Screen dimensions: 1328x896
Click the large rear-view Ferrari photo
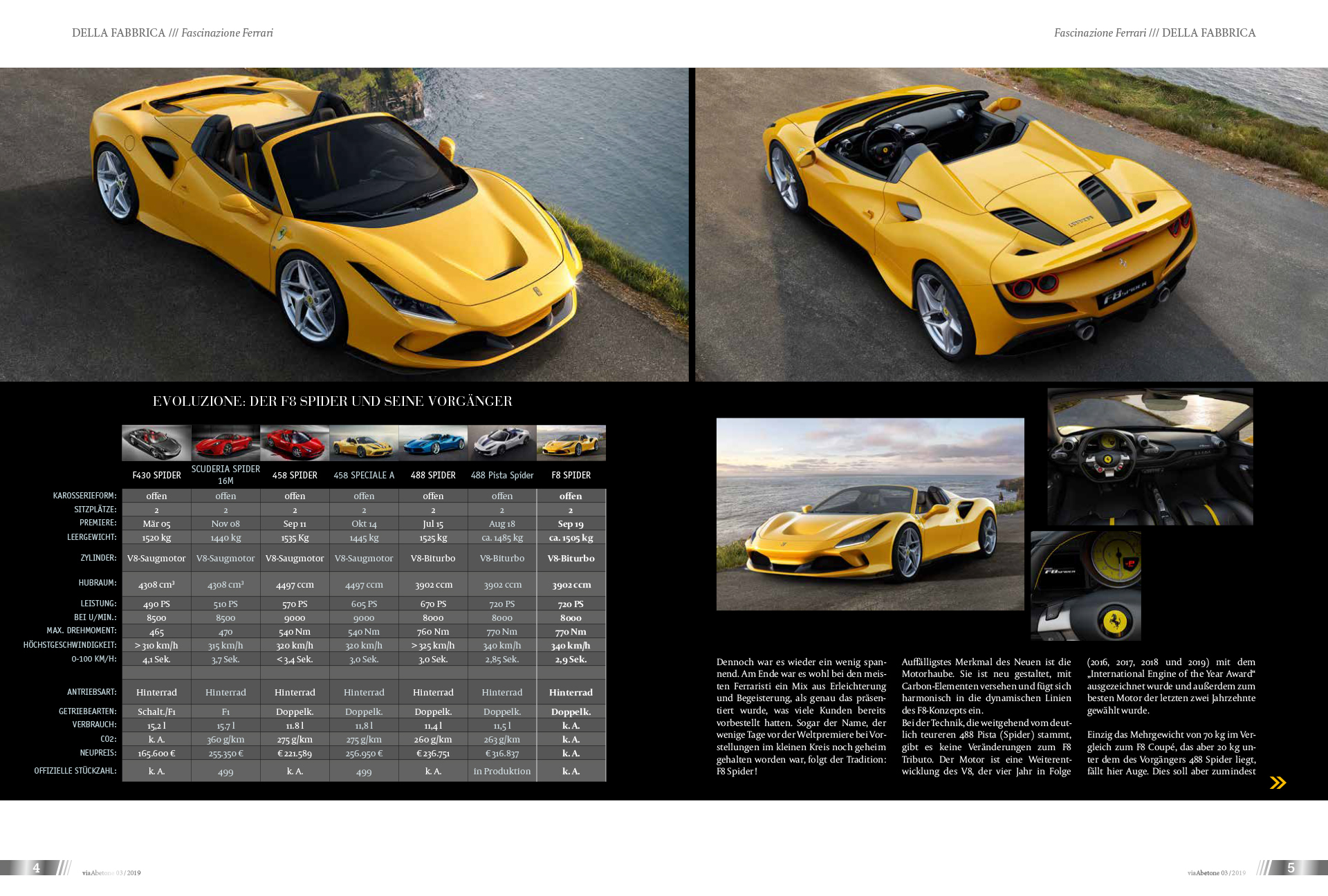(1011, 225)
